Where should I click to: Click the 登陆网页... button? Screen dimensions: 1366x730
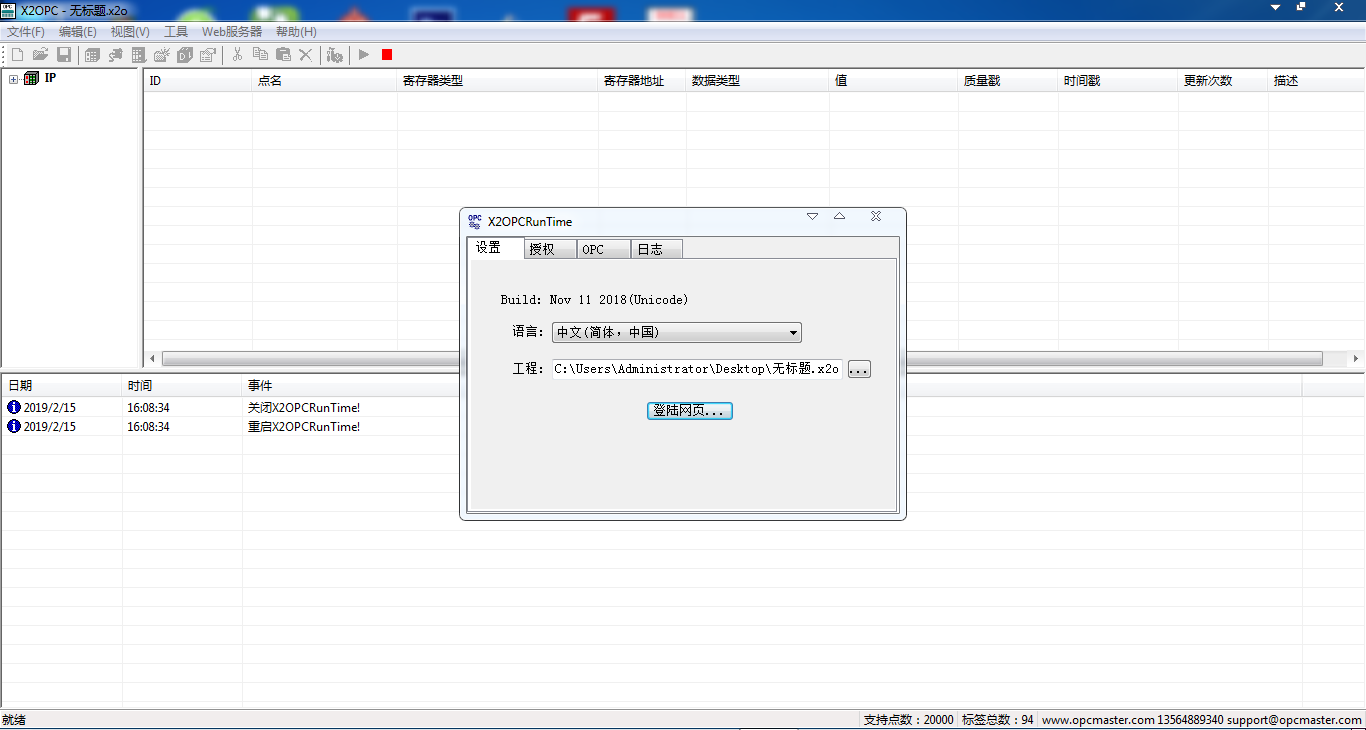point(690,411)
